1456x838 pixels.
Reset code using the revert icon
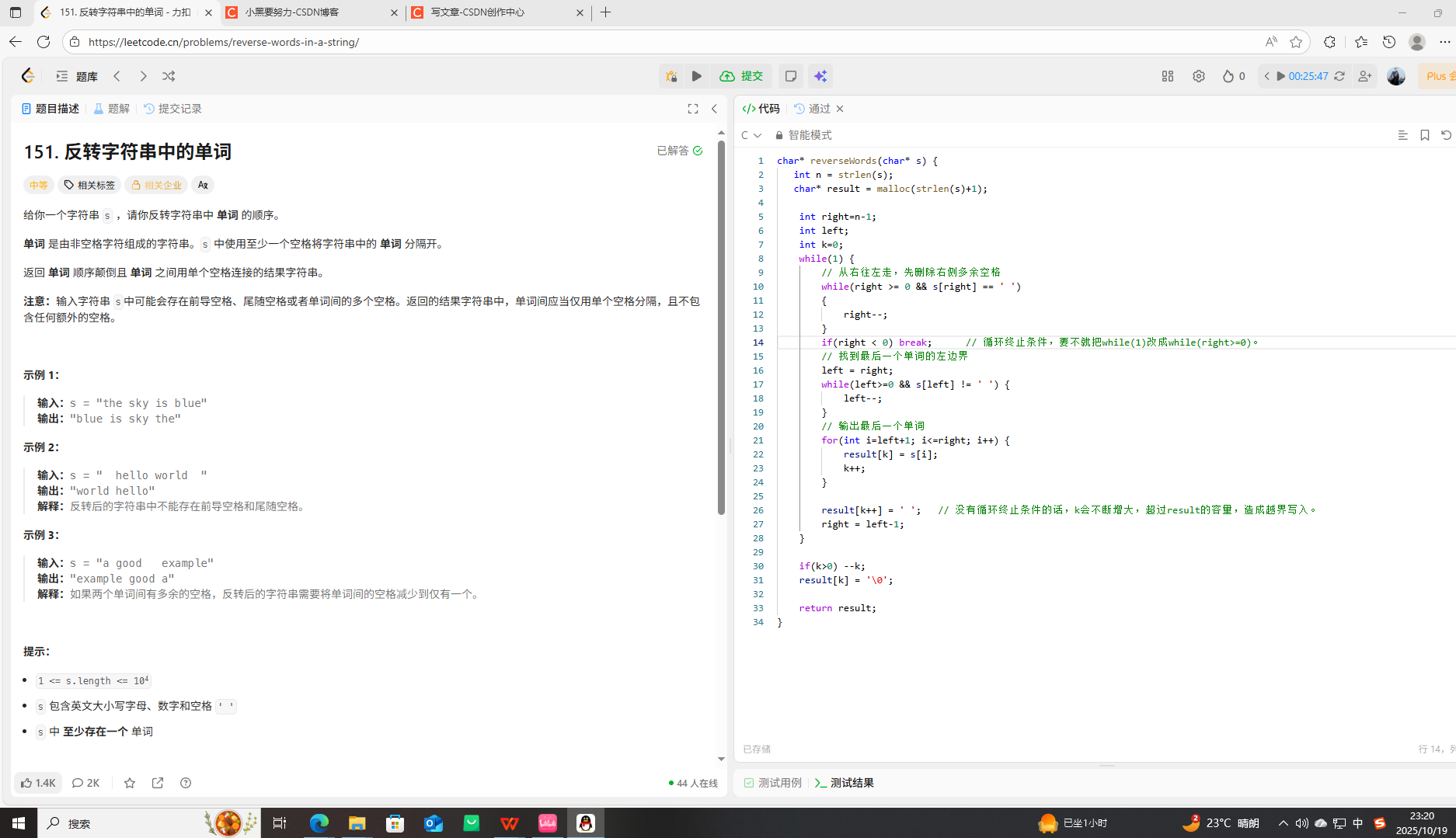pos(1445,134)
